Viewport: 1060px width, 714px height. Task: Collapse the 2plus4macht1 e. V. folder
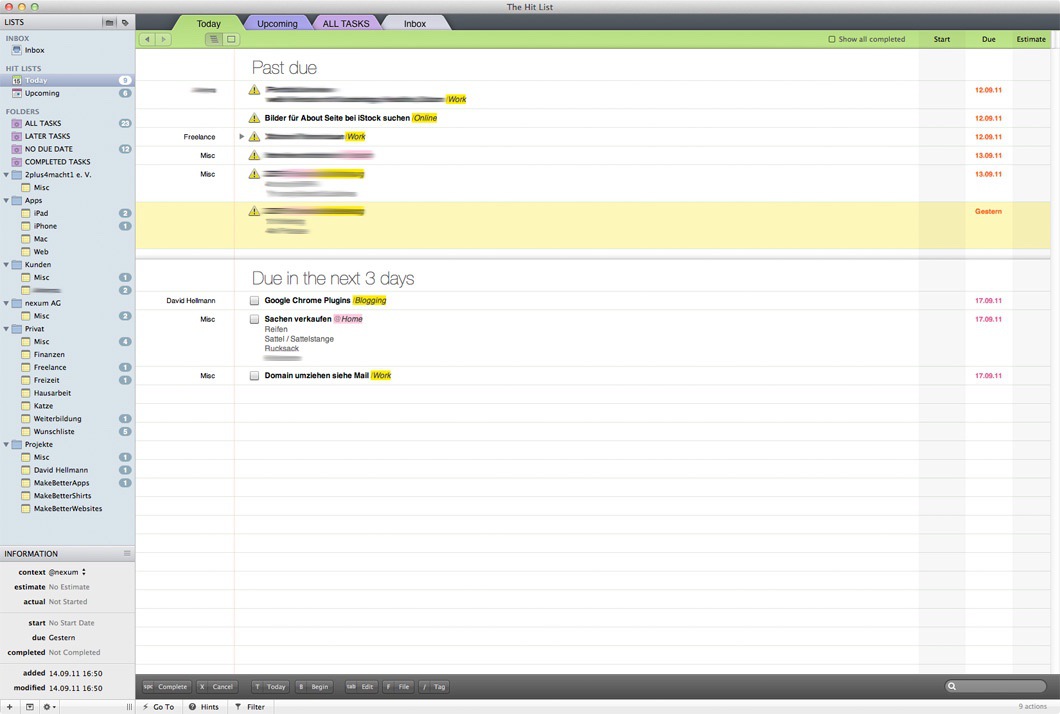tap(6, 174)
